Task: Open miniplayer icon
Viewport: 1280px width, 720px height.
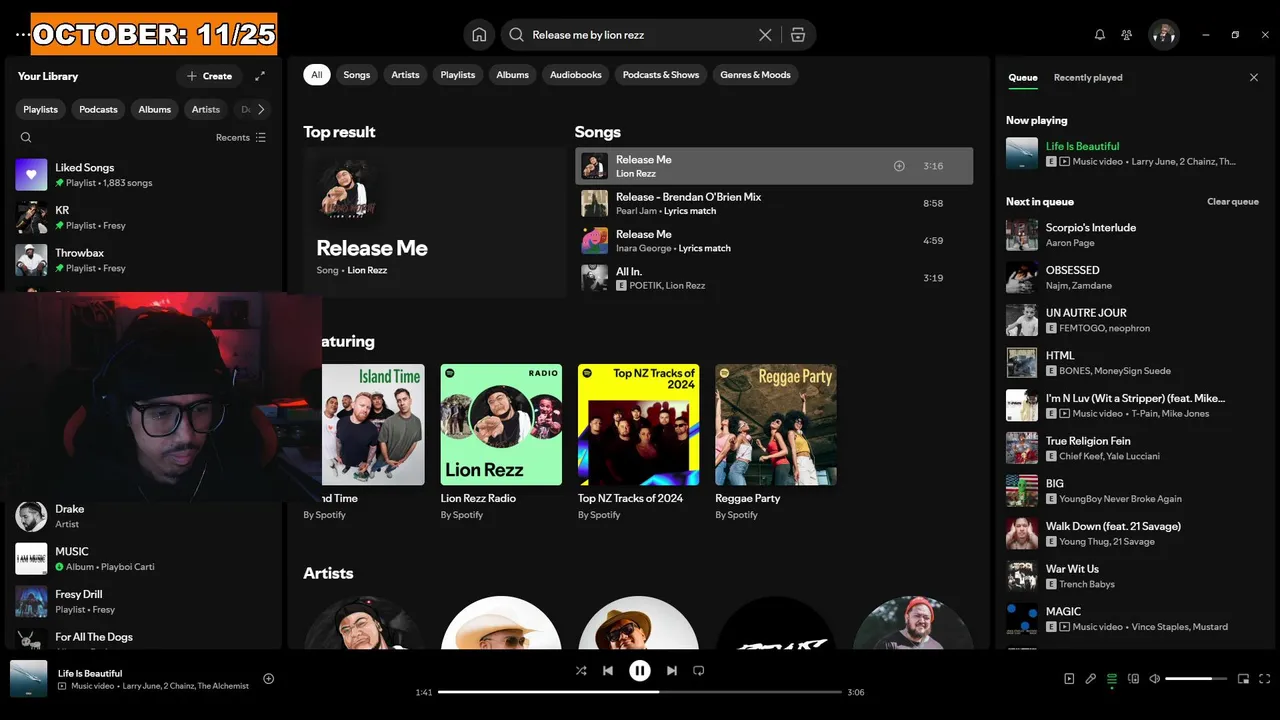Action: [1243, 679]
